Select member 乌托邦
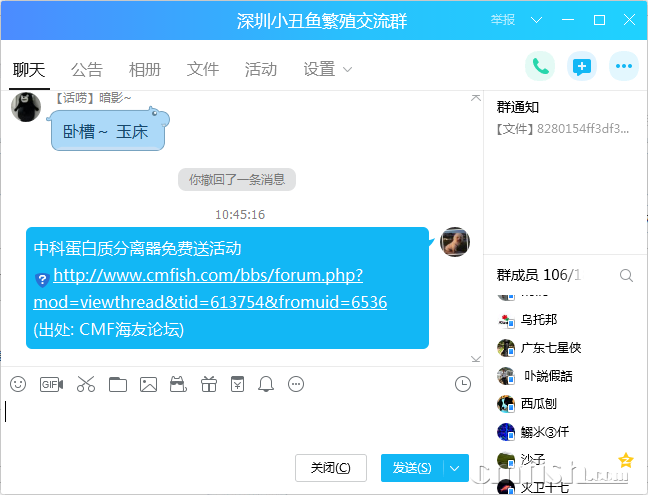The height and width of the screenshot is (495, 648). [538, 320]
